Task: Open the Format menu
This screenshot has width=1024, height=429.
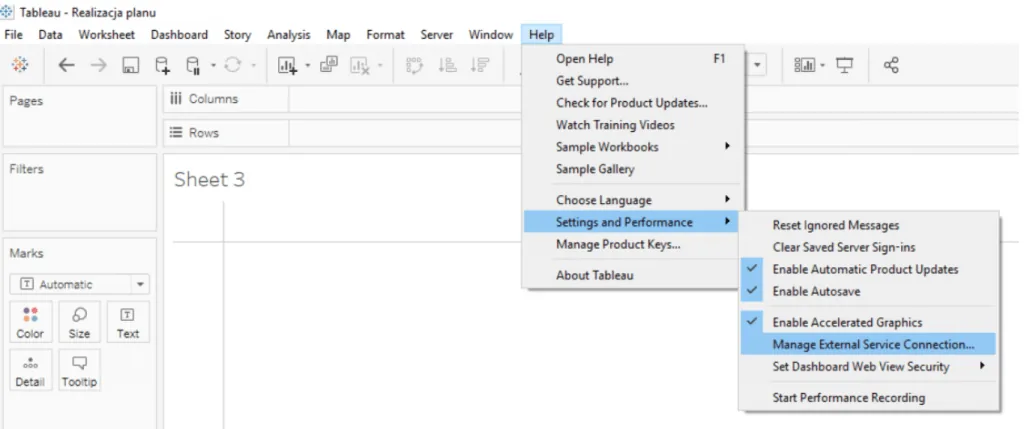Action: [x=385, y=35]
